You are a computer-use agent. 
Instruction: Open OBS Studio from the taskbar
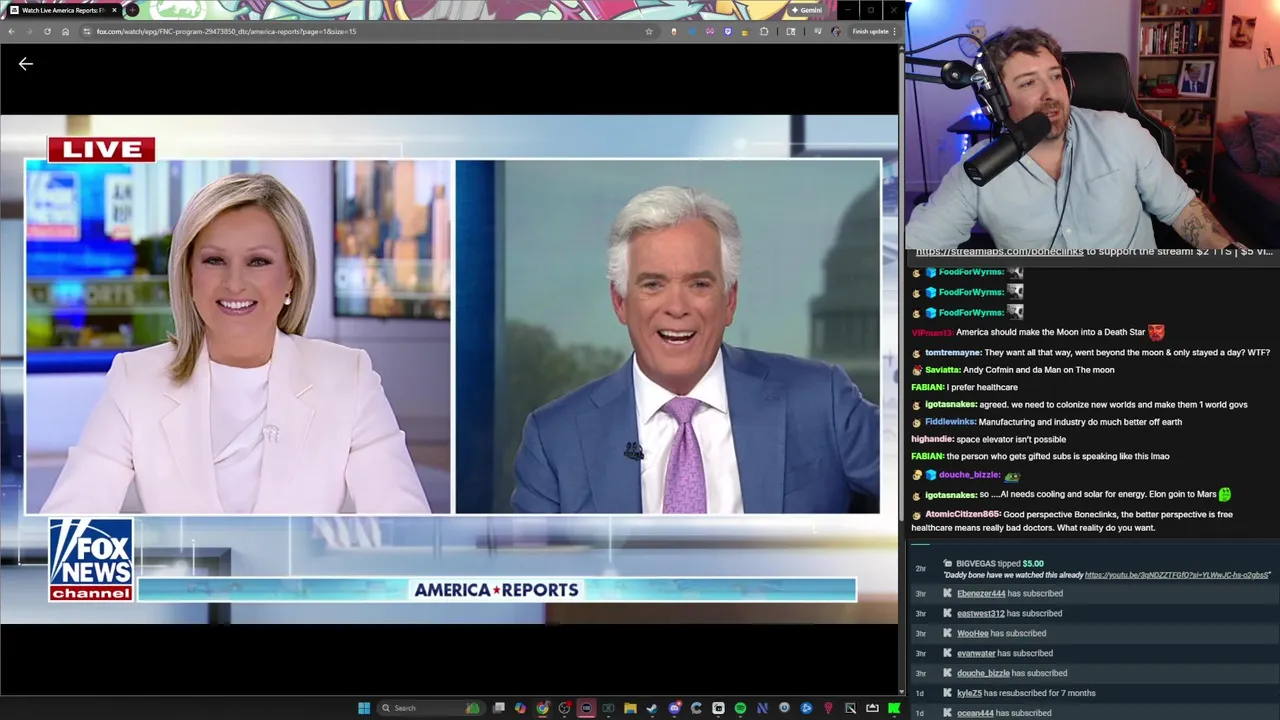(x=565, y=708)
